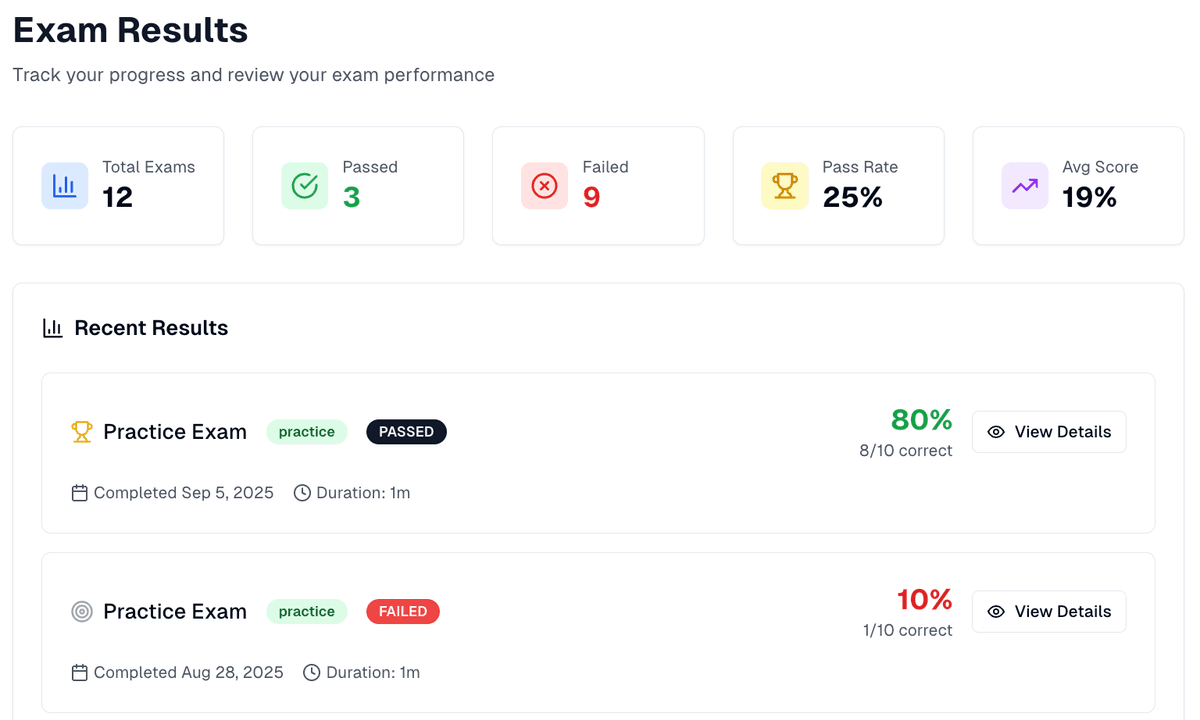Click the red FAILED status badge
Image resolution: width=1200 pixels, height=720 pixels.
(x=403, y=612)
